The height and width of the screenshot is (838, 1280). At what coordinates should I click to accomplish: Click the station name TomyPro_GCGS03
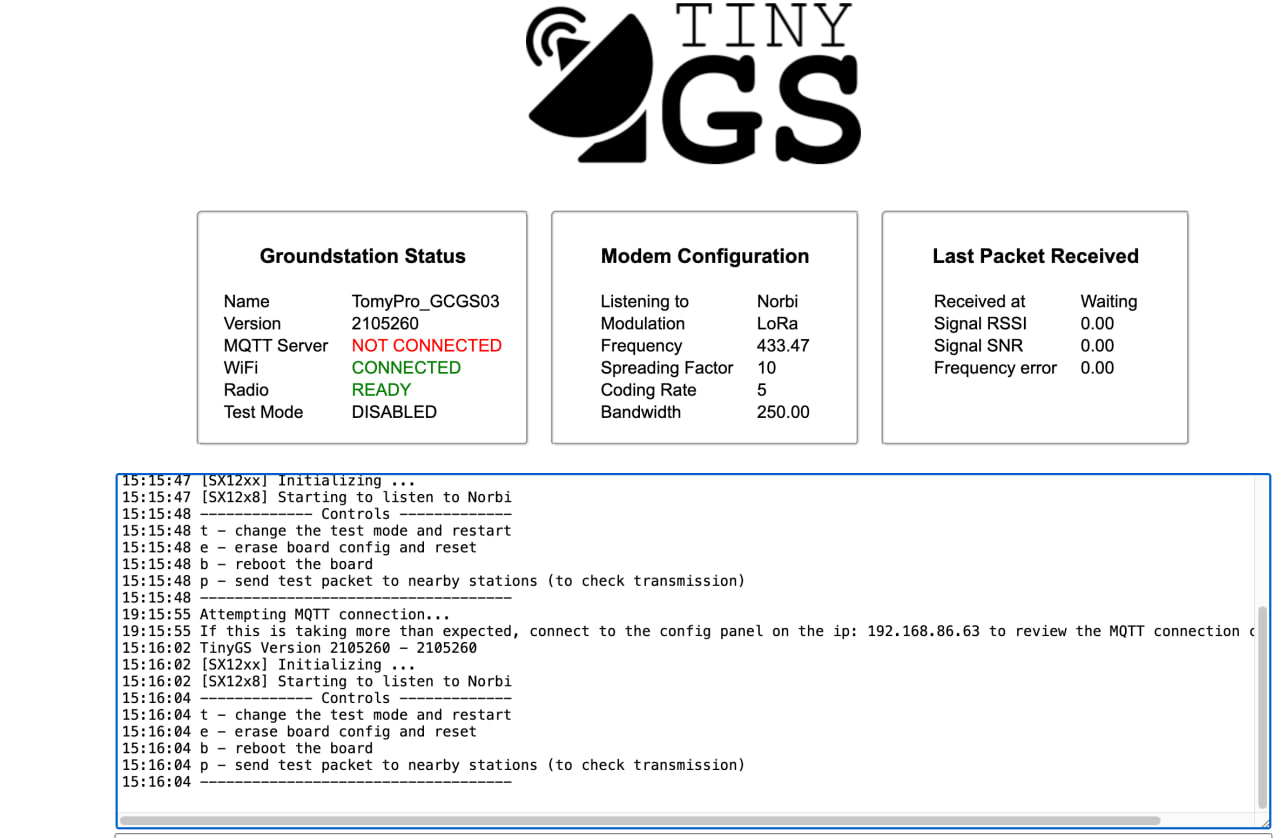[x=425, y=301]
